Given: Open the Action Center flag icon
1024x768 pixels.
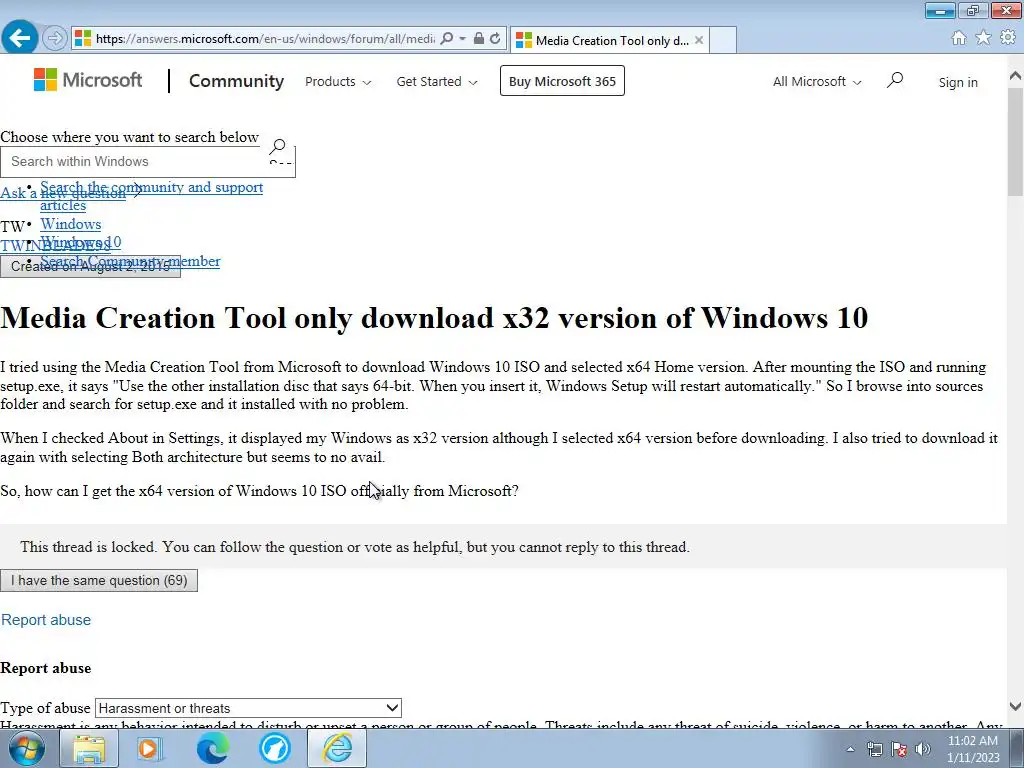Looking at the screenshot, I should point(899,749).
